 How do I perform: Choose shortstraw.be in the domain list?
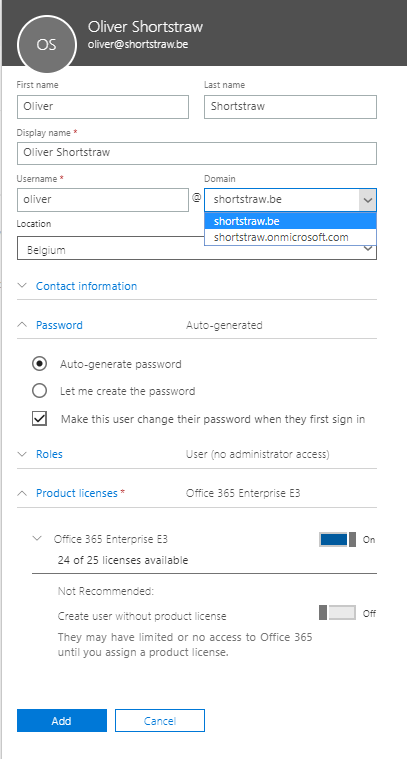[290, 221]
